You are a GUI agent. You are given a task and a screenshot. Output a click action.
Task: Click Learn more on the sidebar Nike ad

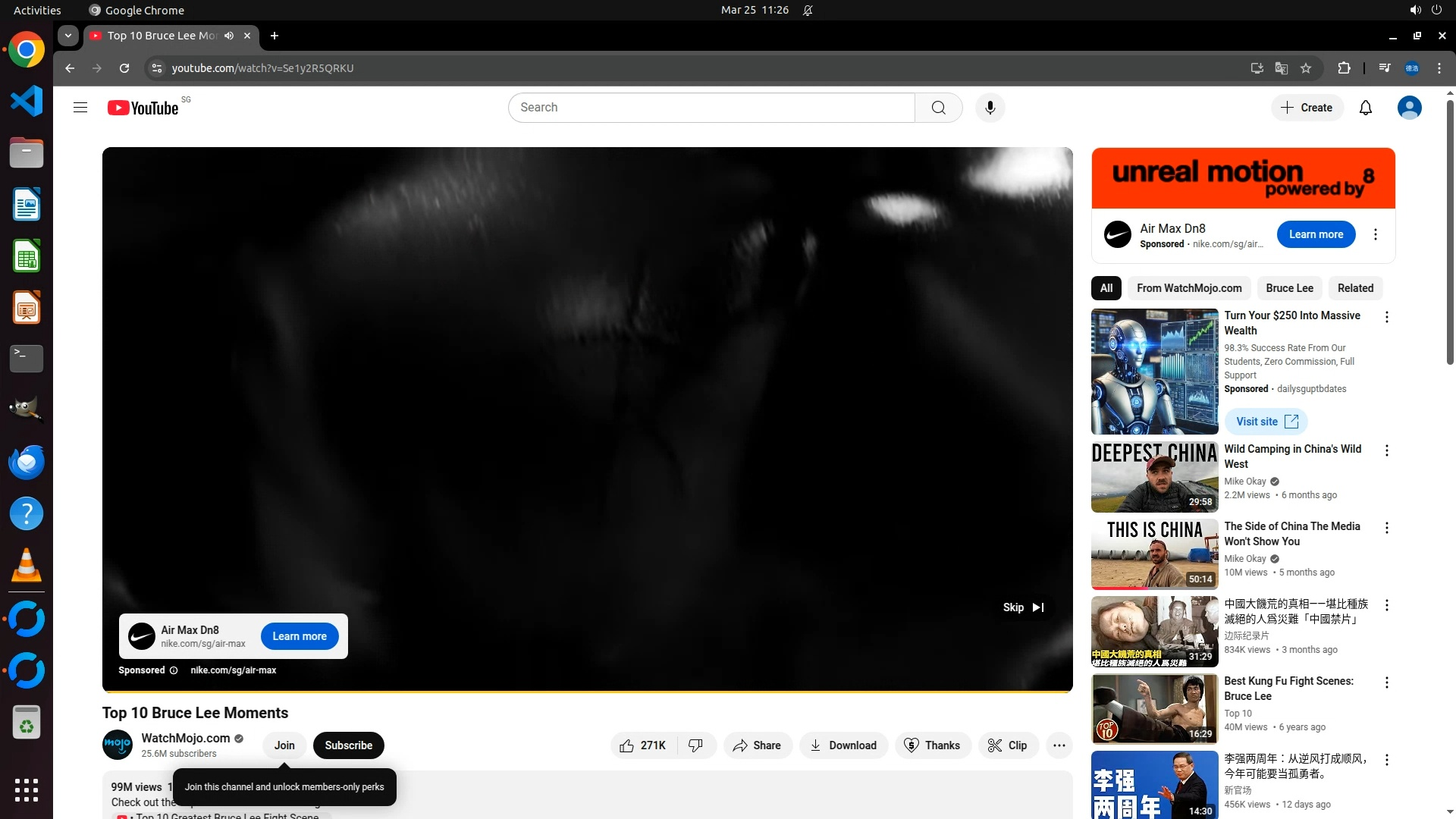[x=1316, y=234]
